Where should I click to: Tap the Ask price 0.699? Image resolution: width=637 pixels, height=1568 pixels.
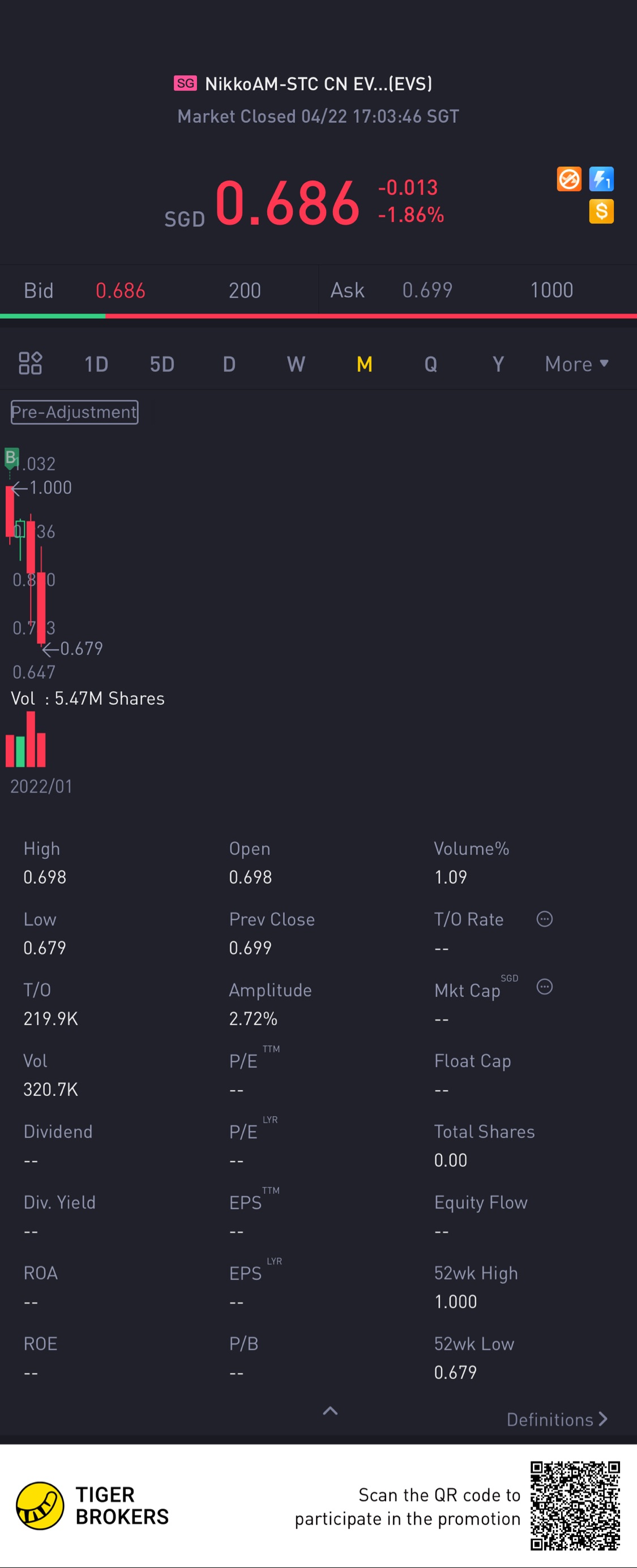(427, 290)
